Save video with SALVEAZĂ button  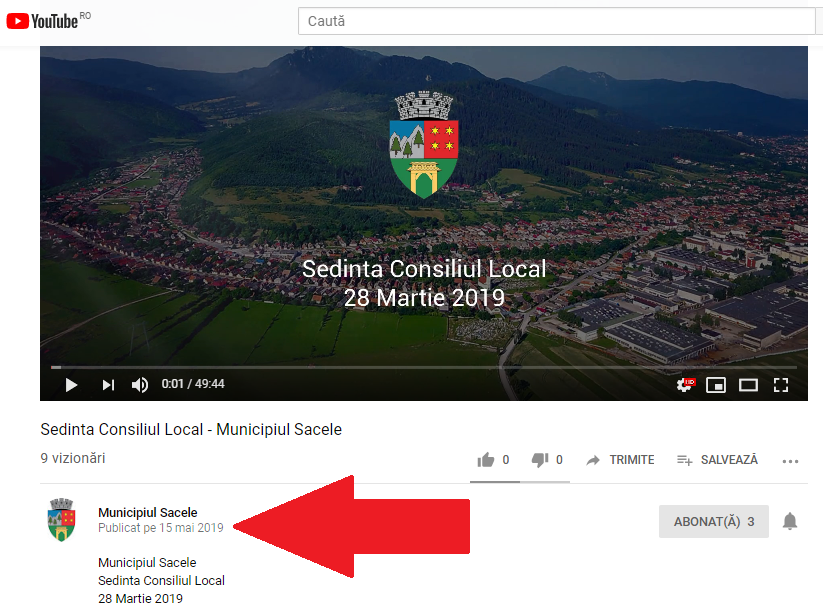pyautogui.click(x=717, y=460)
